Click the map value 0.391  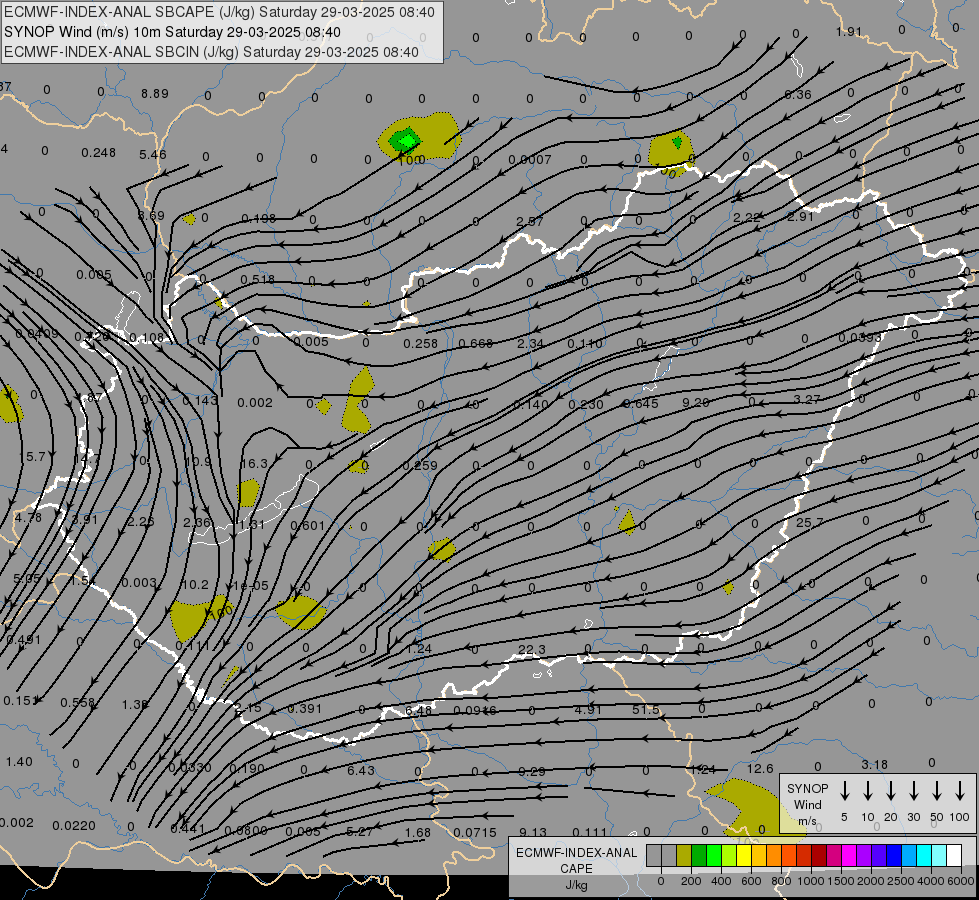pyautogui.click(x=305, y=708)
